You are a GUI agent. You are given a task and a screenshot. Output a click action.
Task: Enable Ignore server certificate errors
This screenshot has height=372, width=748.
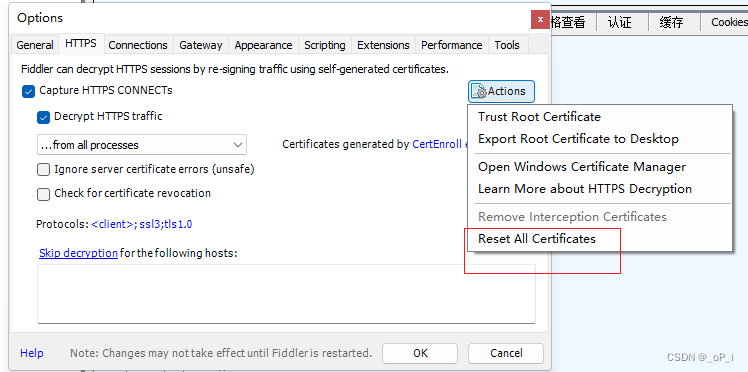[43, 169]
